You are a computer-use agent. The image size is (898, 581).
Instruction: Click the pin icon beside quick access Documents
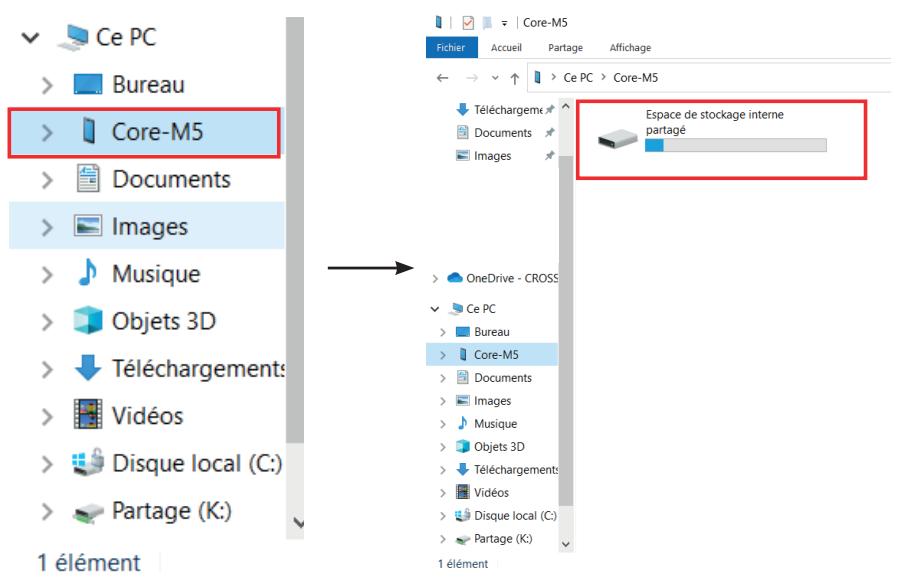(x=549, y=132)
